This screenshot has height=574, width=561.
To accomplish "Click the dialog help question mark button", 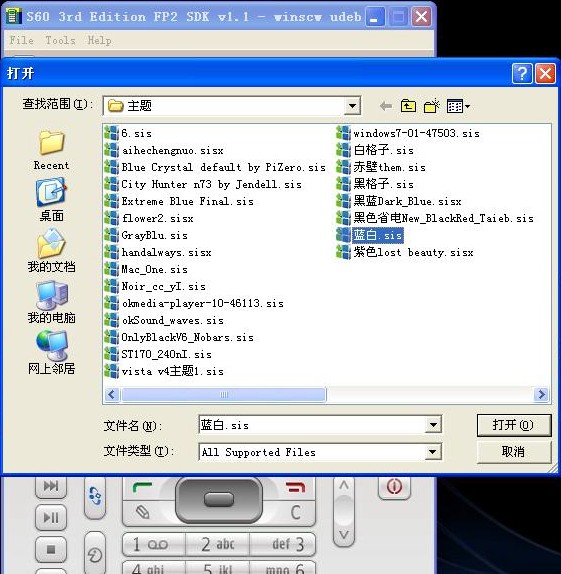I will [521, 74].
